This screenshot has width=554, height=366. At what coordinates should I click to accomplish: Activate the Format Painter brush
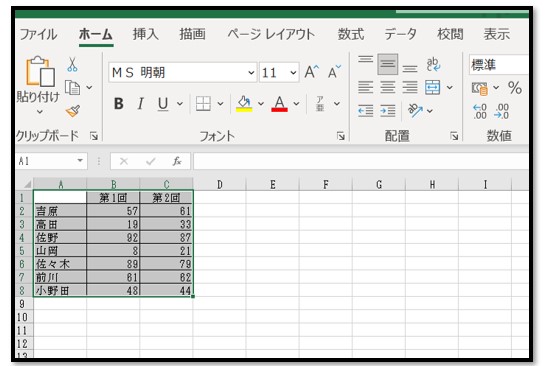73,111
